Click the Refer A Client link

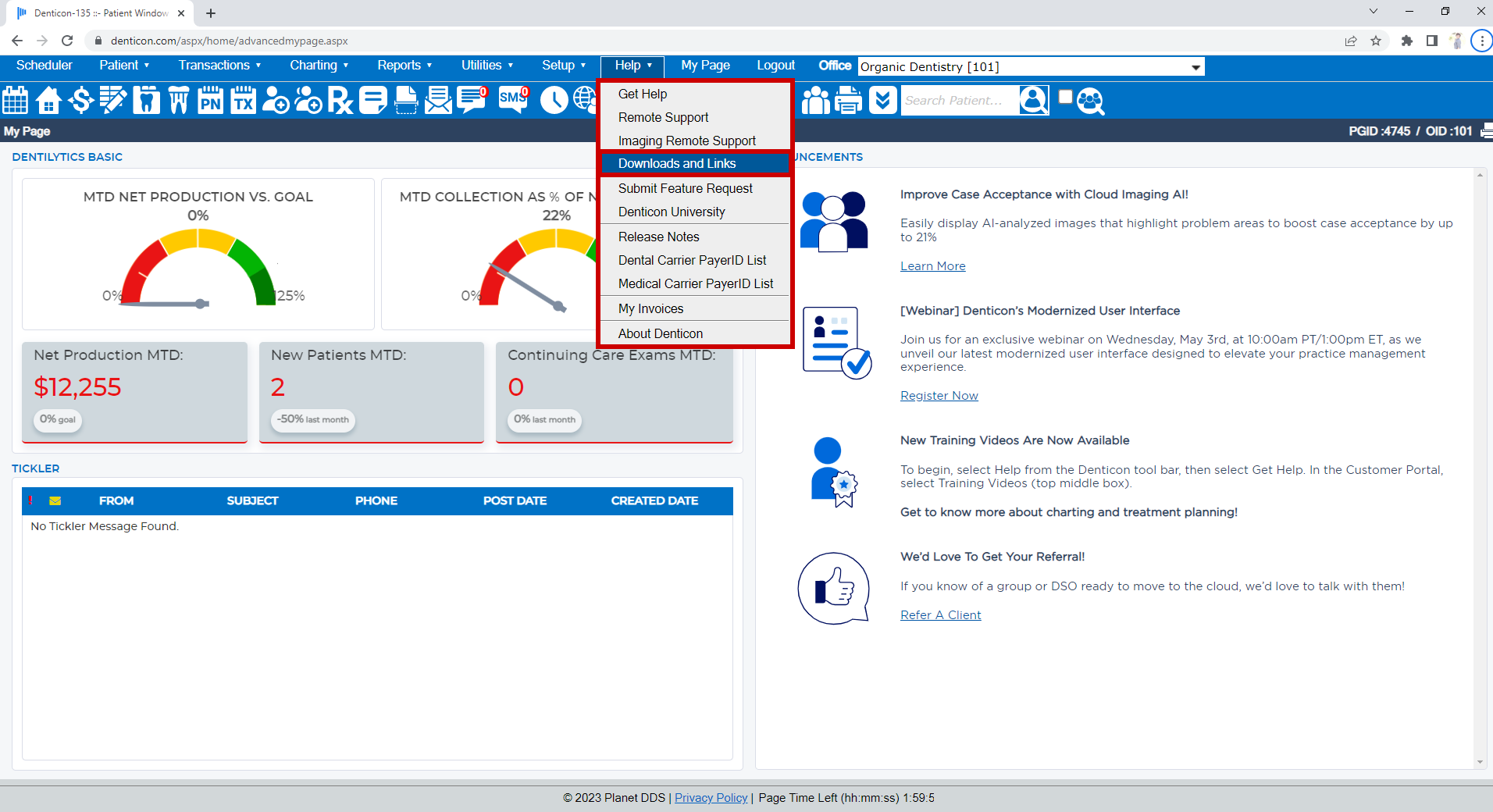pos(940,615)
